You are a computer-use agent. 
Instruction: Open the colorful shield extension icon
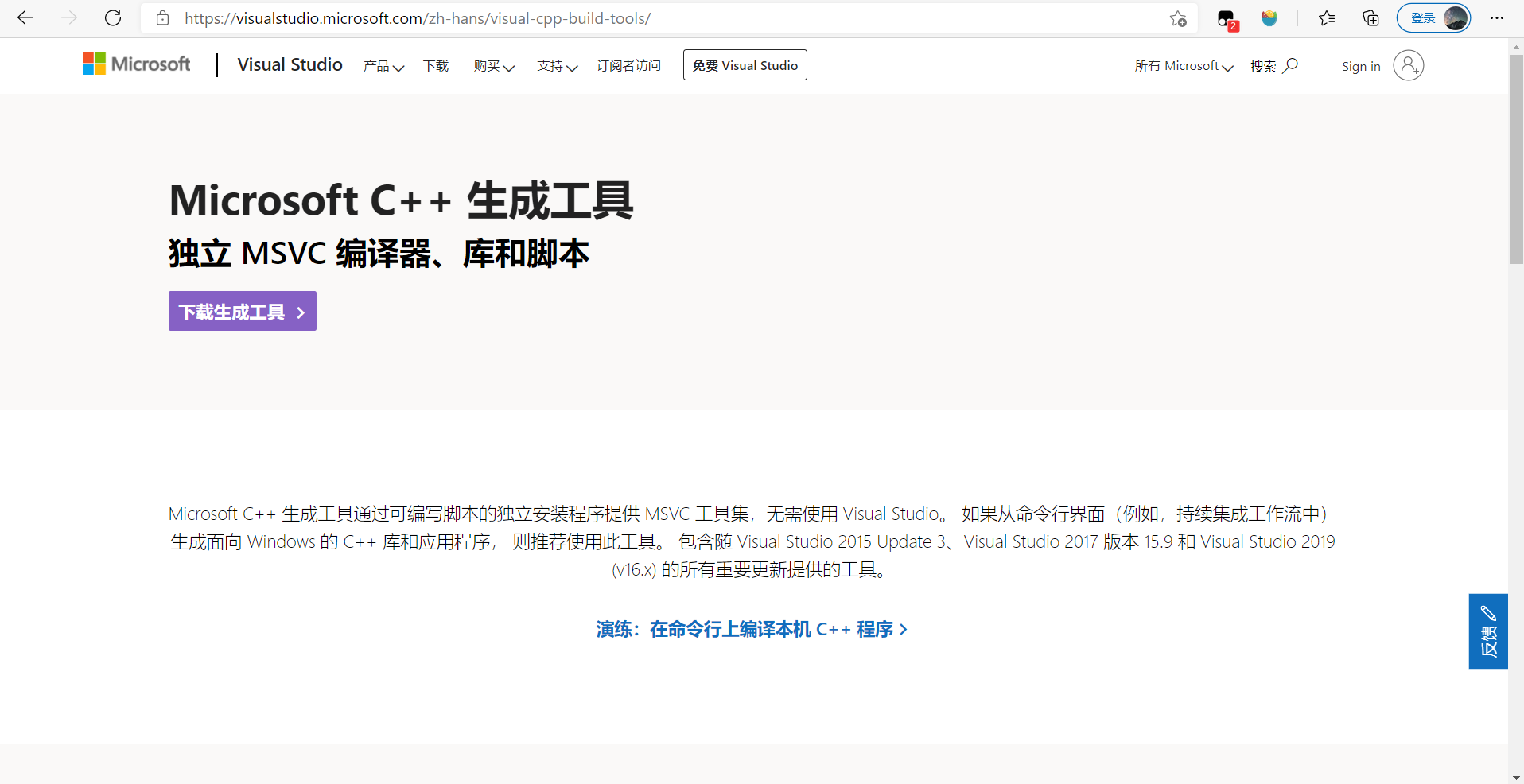(1269, 18)
